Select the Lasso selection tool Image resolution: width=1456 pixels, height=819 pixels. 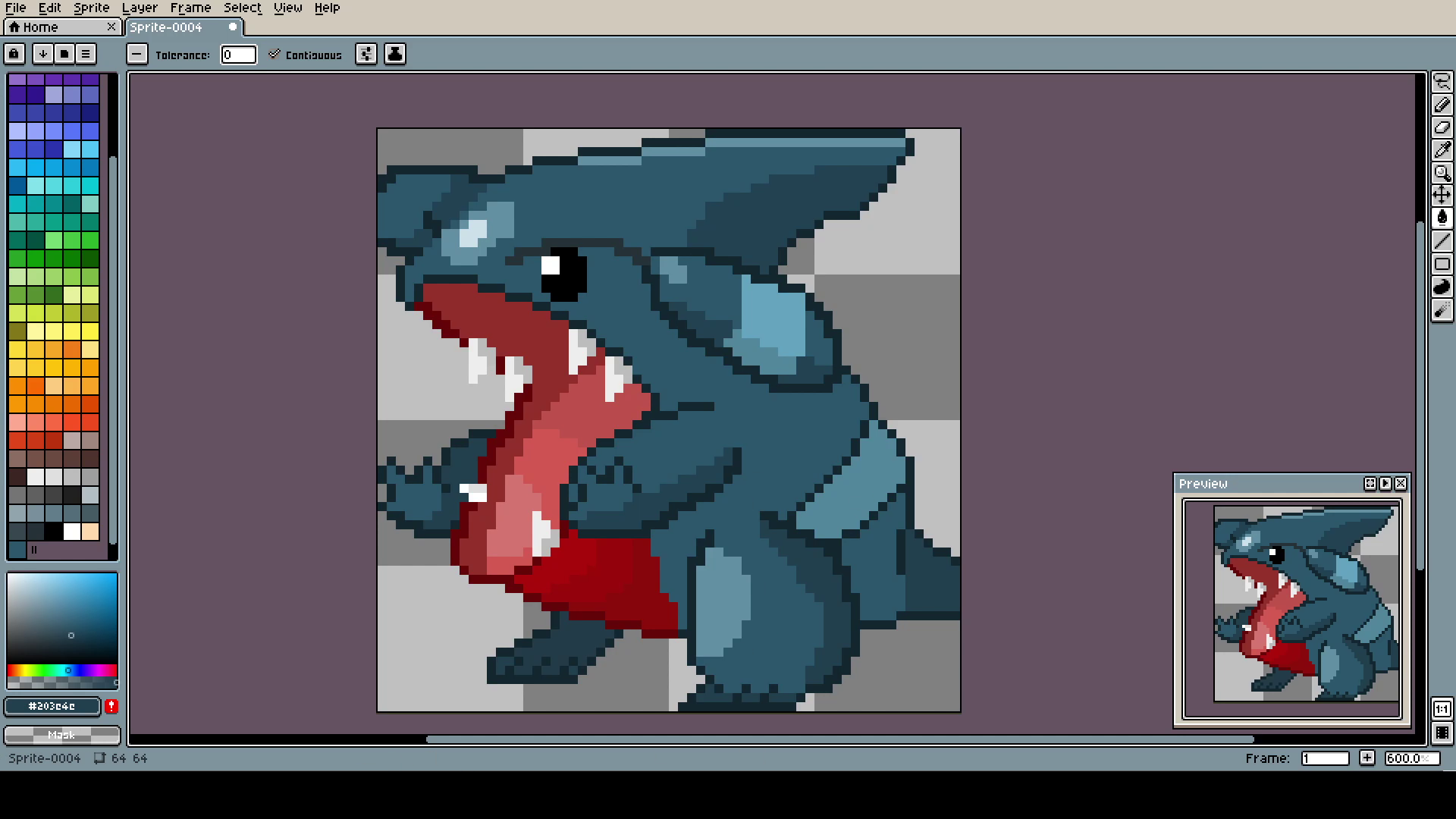[x=1442, y=82]
